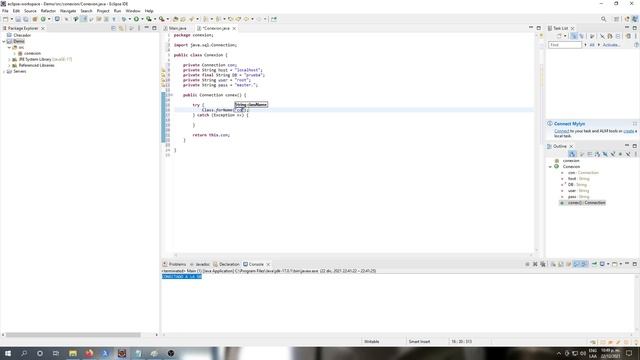
Task: Click the Windows Start button
Action: pyautogui.click(x=8, y=353)
